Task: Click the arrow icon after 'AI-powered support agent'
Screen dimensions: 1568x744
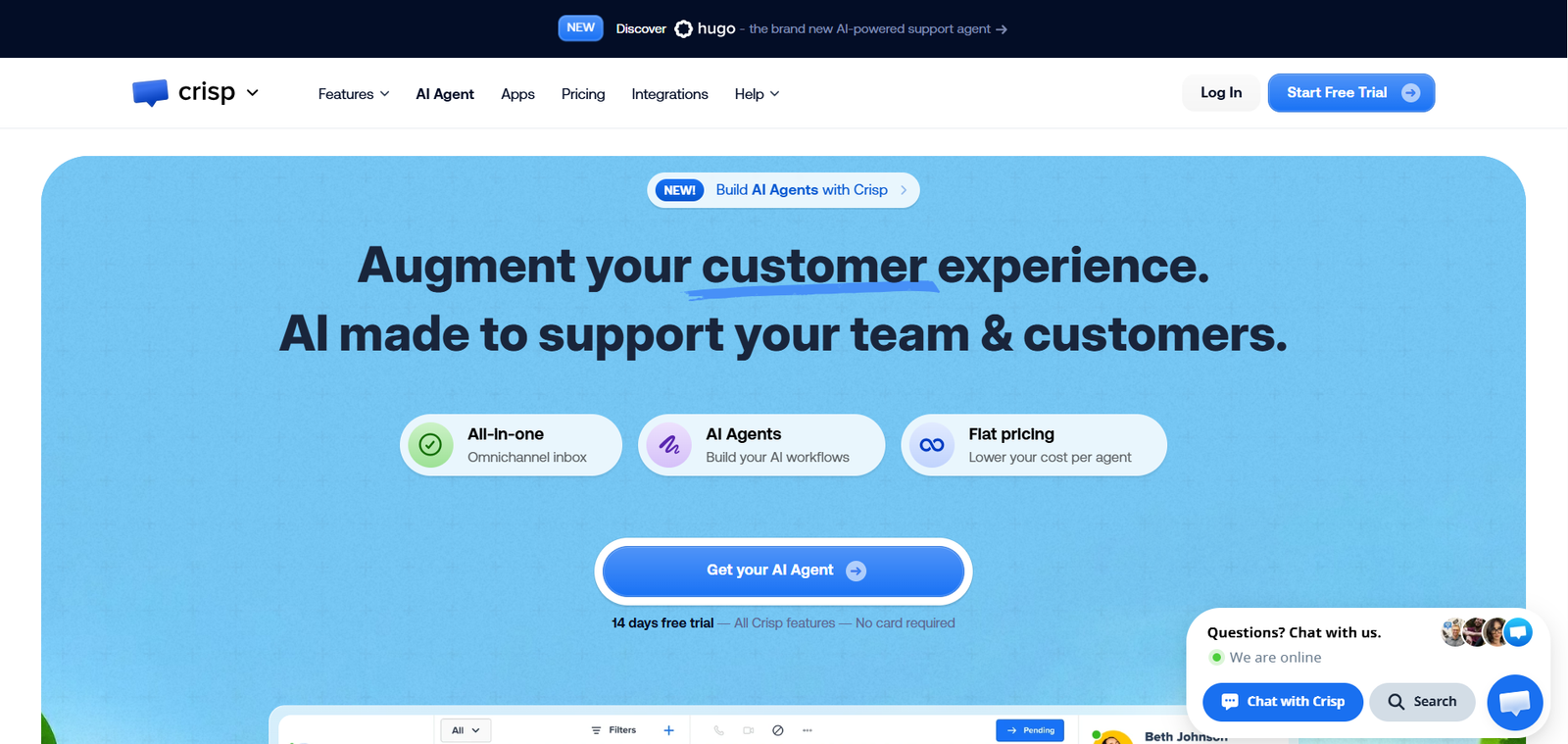Action: tap(1002, 29)
